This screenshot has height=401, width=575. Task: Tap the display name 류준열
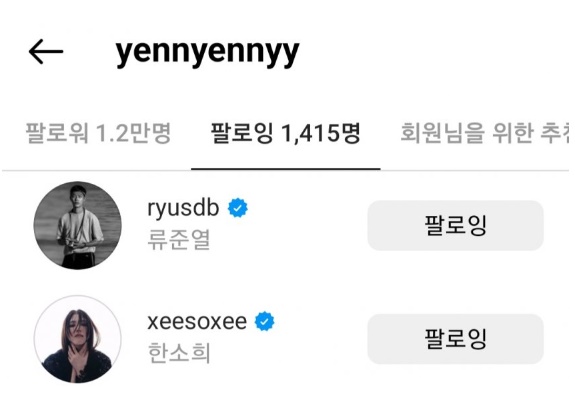tap(179, 240)
